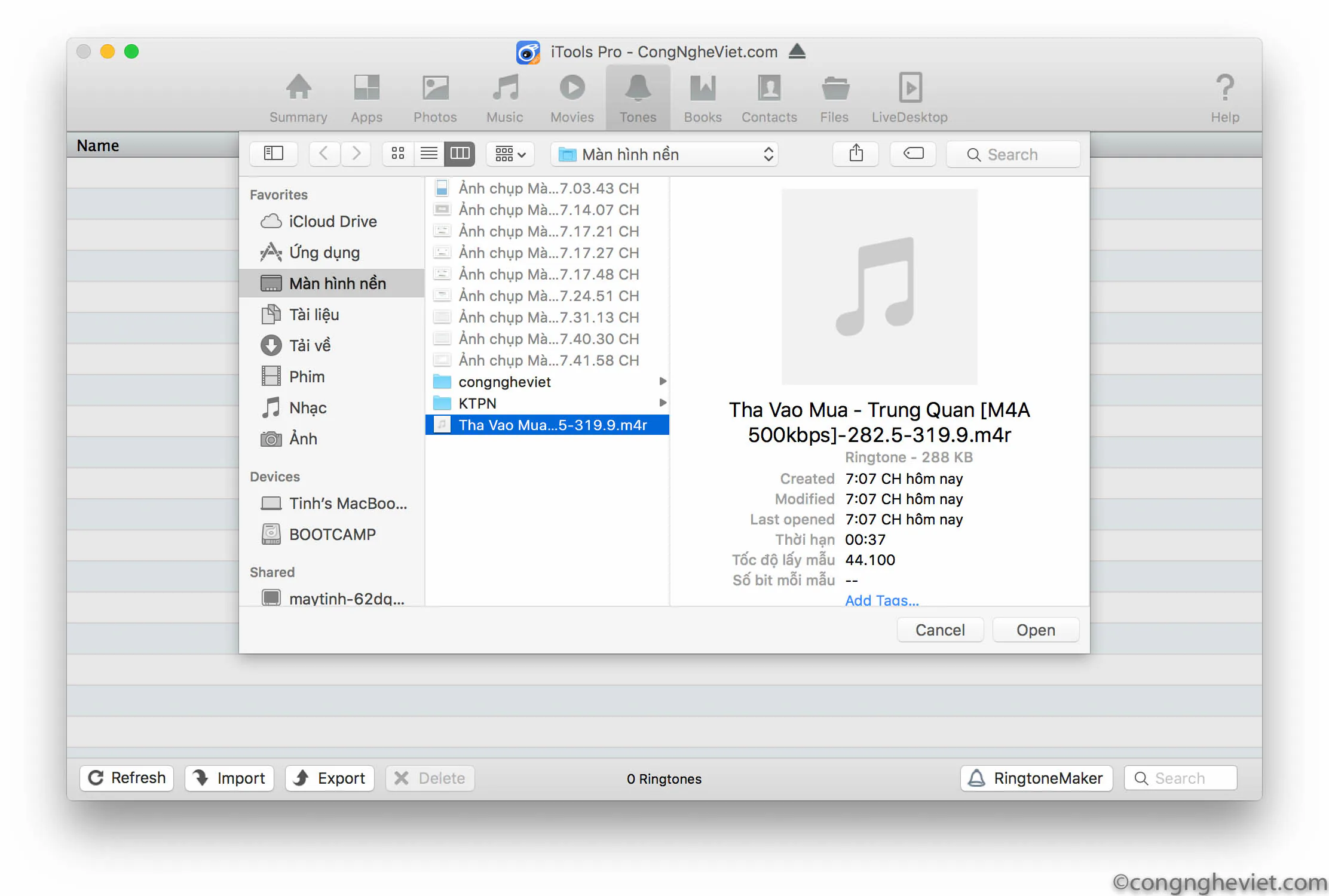Go to the Apps section
Image resolution: width=1329 pixels, height=896 pixels.
(x=366, y=98)
